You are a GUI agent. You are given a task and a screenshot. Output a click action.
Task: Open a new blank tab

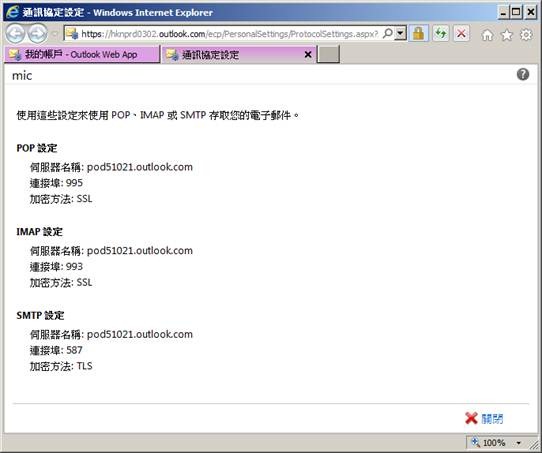point(328,55)
